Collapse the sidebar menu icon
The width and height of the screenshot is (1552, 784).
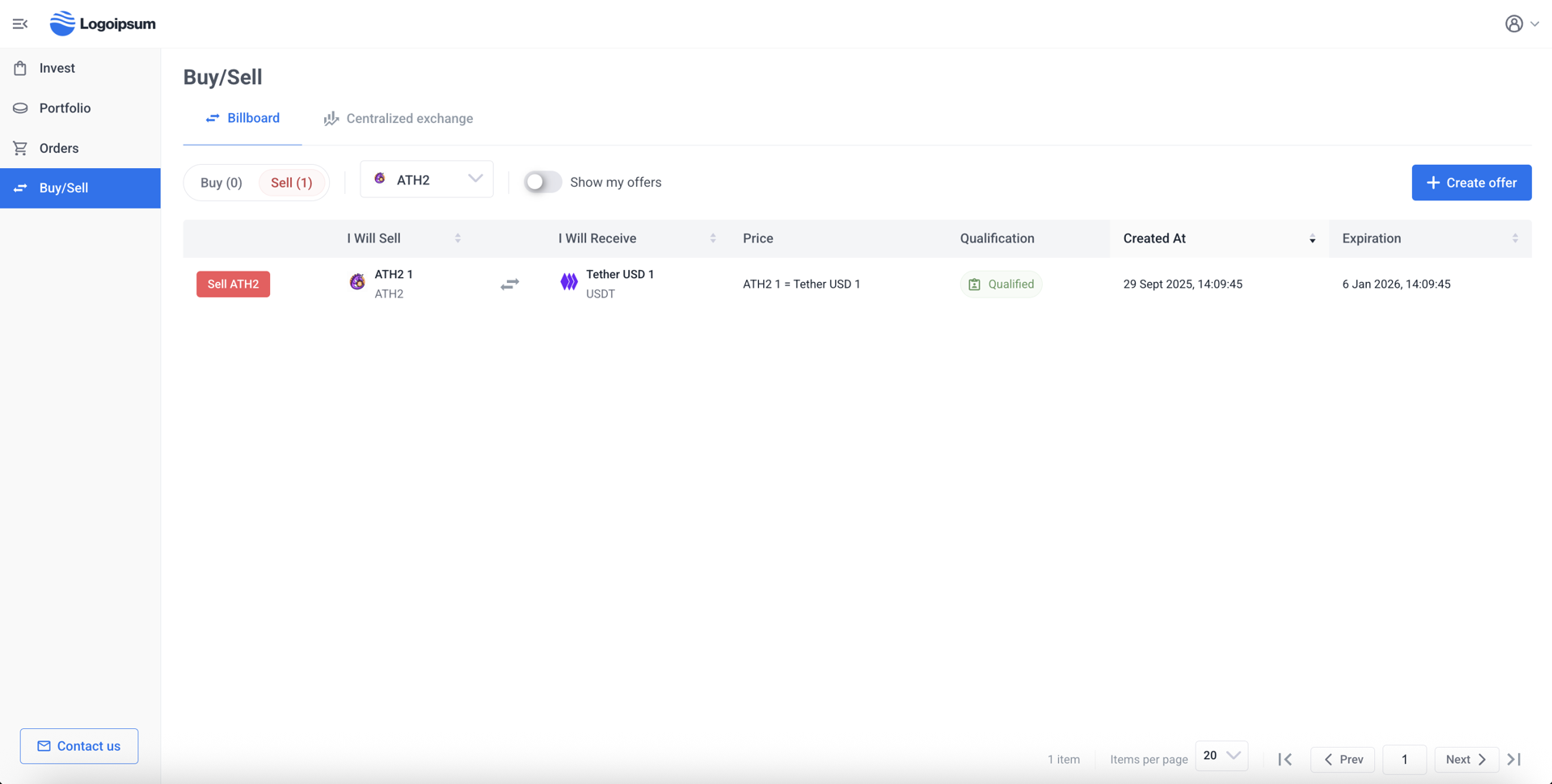click(x=20, y=24)
